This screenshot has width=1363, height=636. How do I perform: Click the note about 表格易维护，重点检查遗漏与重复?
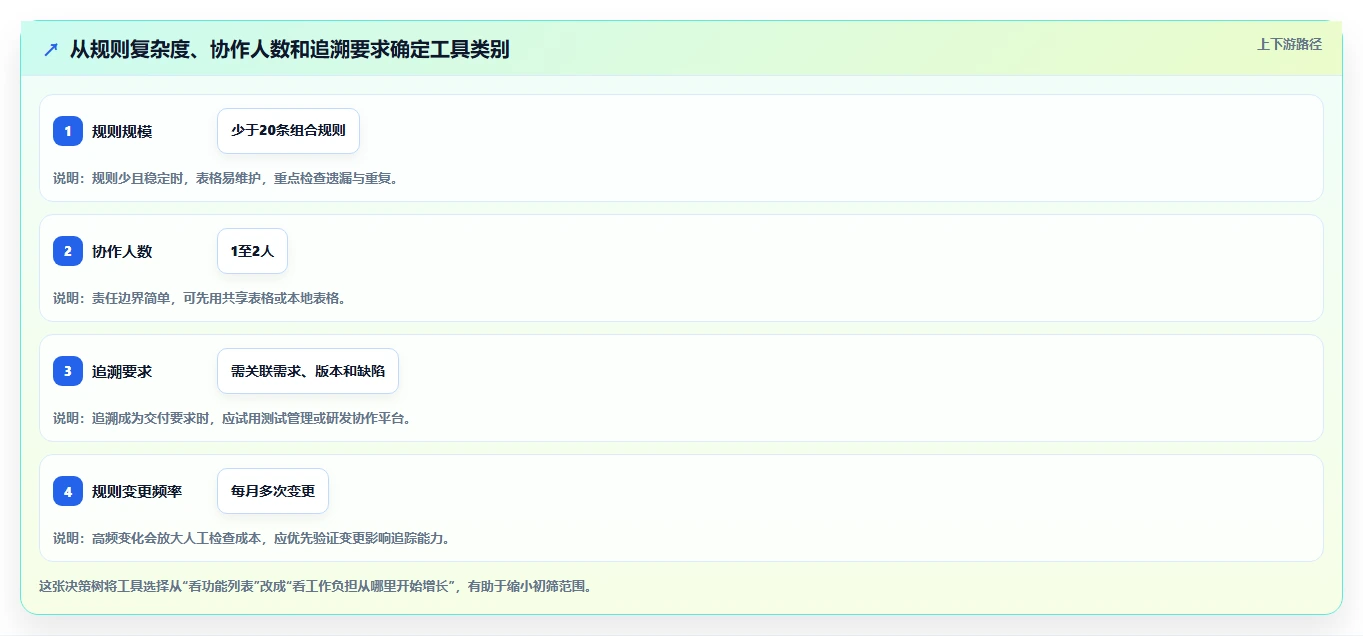[x=225, y=178]
